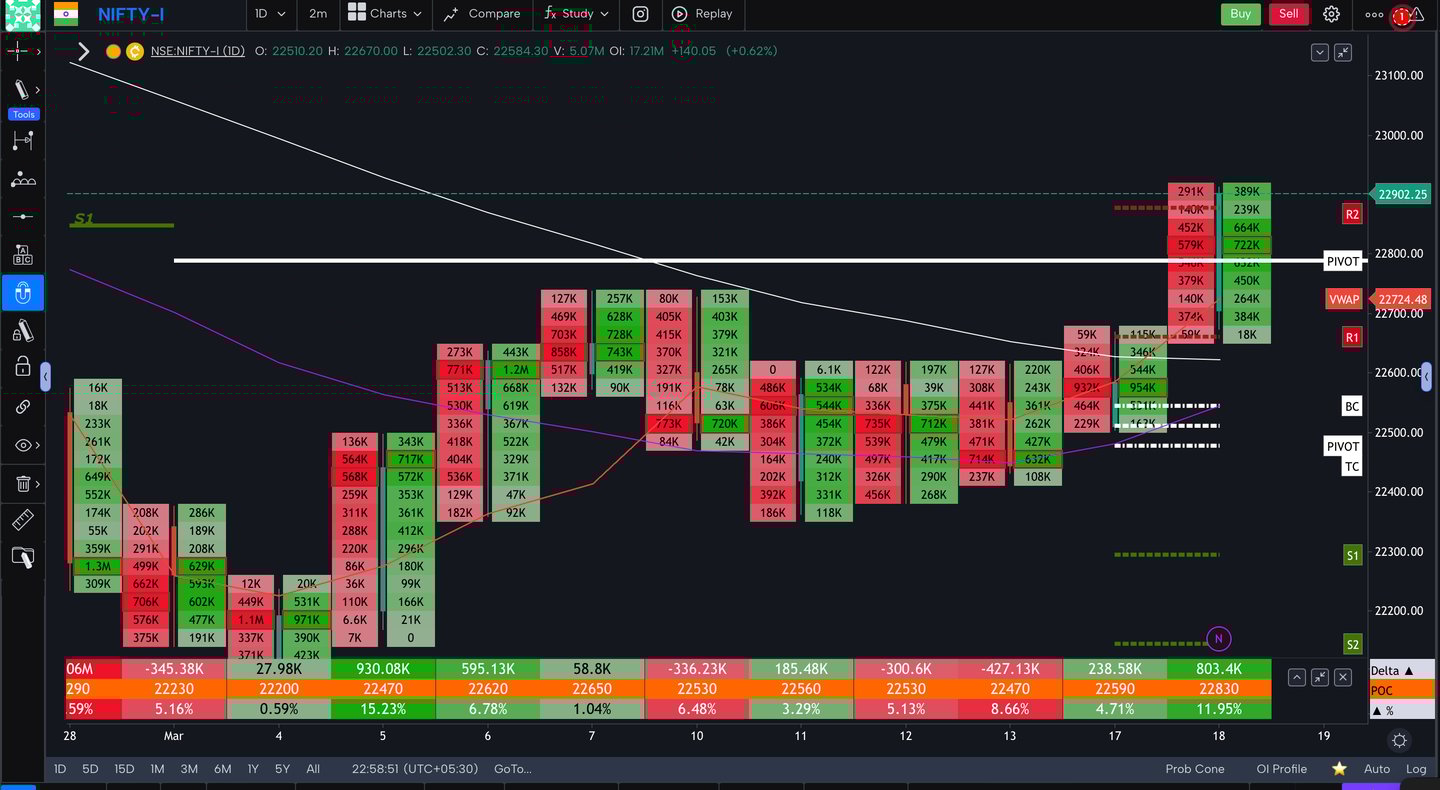The width and height of the screenshot is (1440, 790).
Task: Open the chart pane dropdown chevron
Action: 1320,52
